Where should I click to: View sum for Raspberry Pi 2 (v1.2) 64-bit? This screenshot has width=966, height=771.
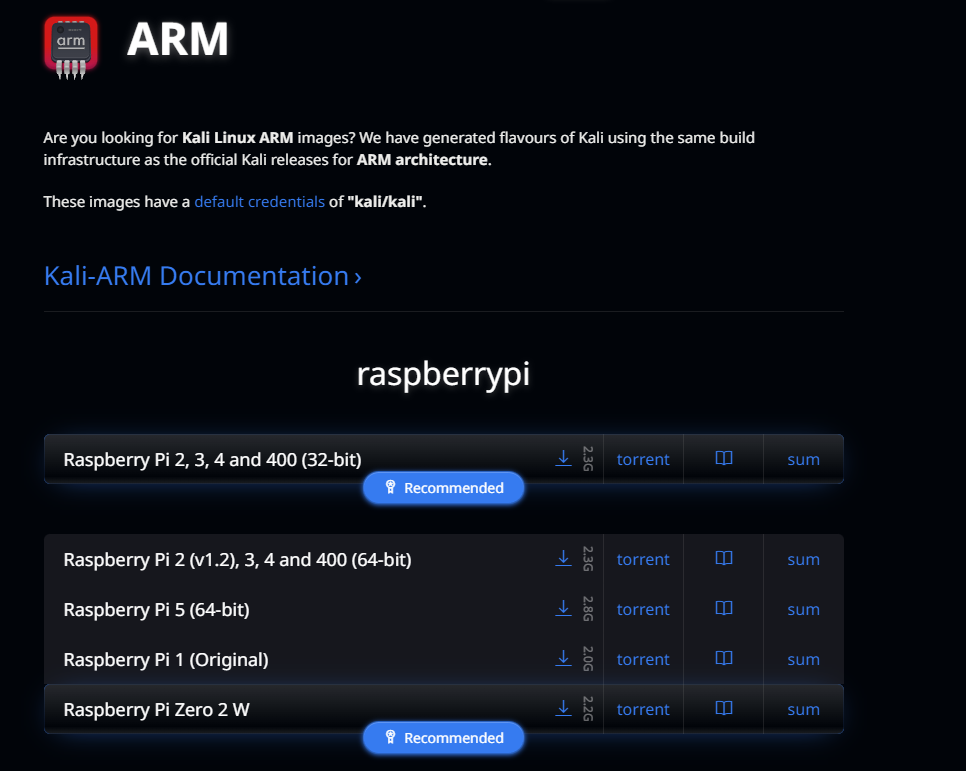point(803,559)
